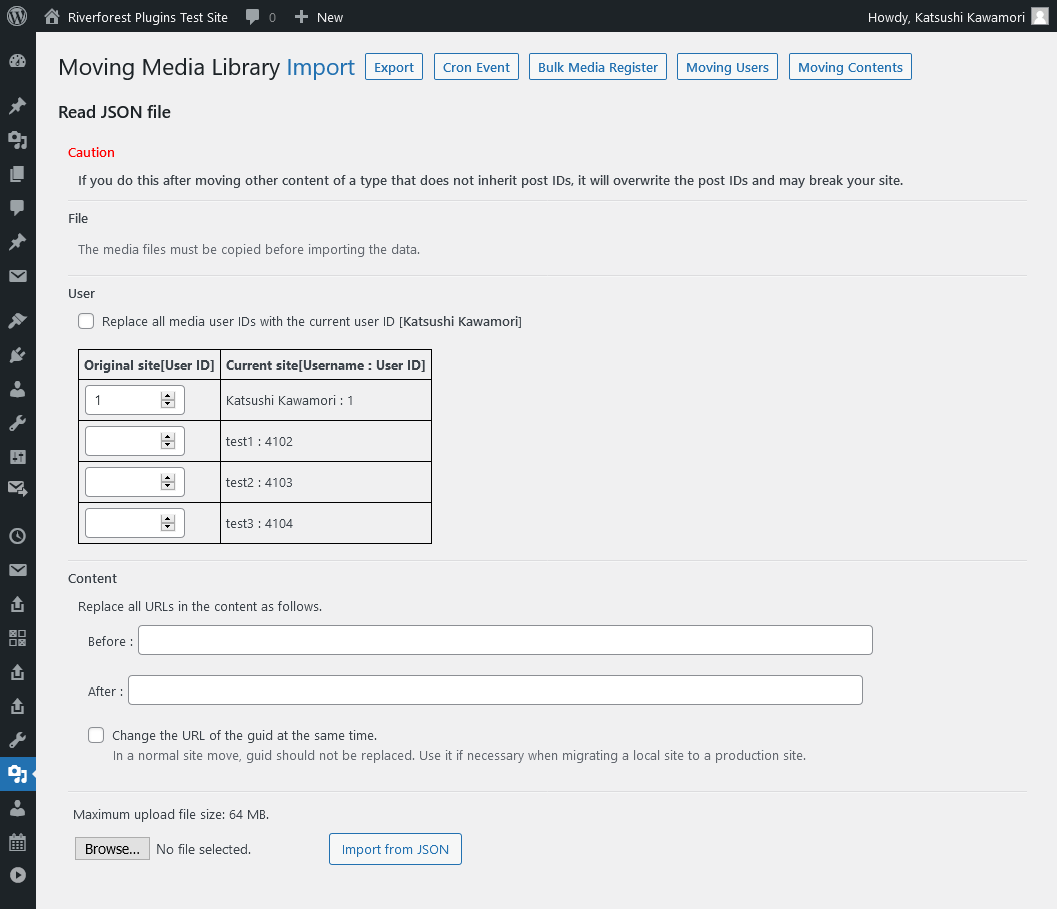Open the Users person icon below the plug
This screenshot has width=1057, height=909.
[x=18, y=389]
